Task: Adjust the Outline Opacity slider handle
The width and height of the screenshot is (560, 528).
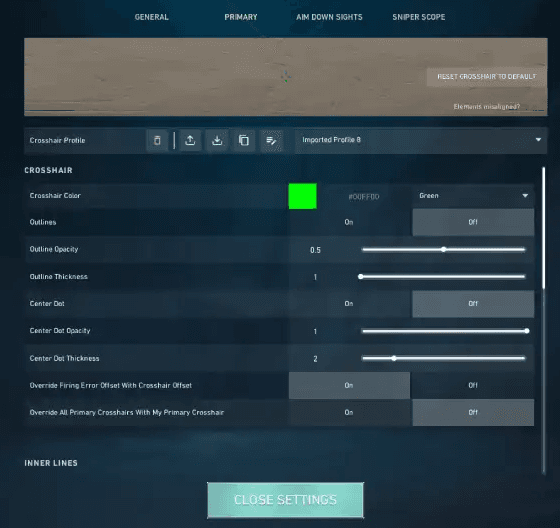Action: pos(443,249)
